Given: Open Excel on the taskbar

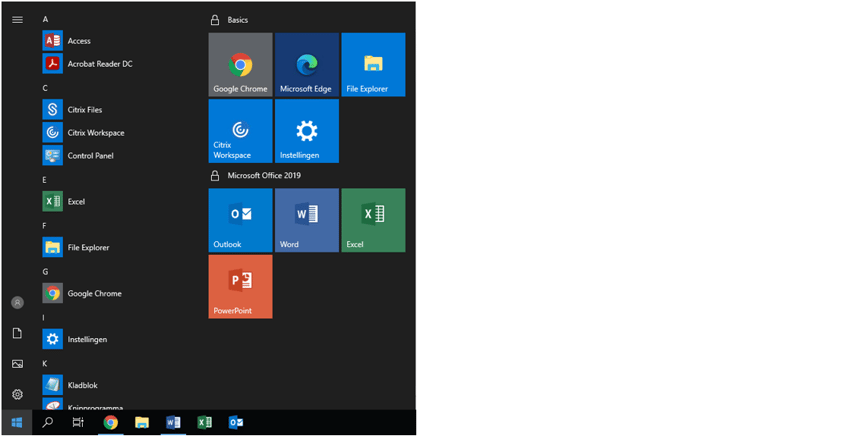Looking at the screenshot, I should coord(204,422).
